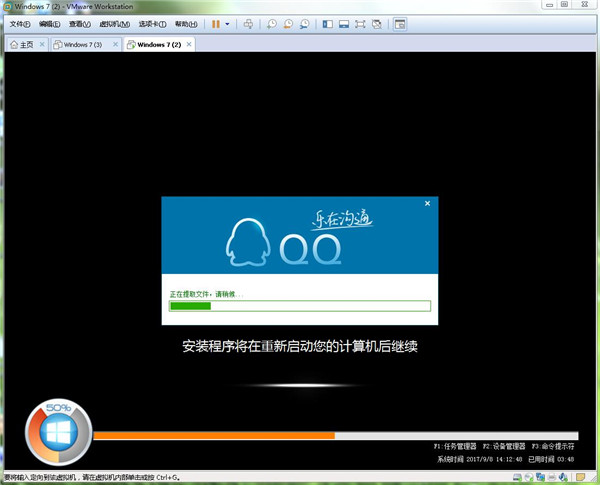The width and height of the screenshot is (600, 485).
Task: Click the hard disk device status icon
Action: point(517,477)
